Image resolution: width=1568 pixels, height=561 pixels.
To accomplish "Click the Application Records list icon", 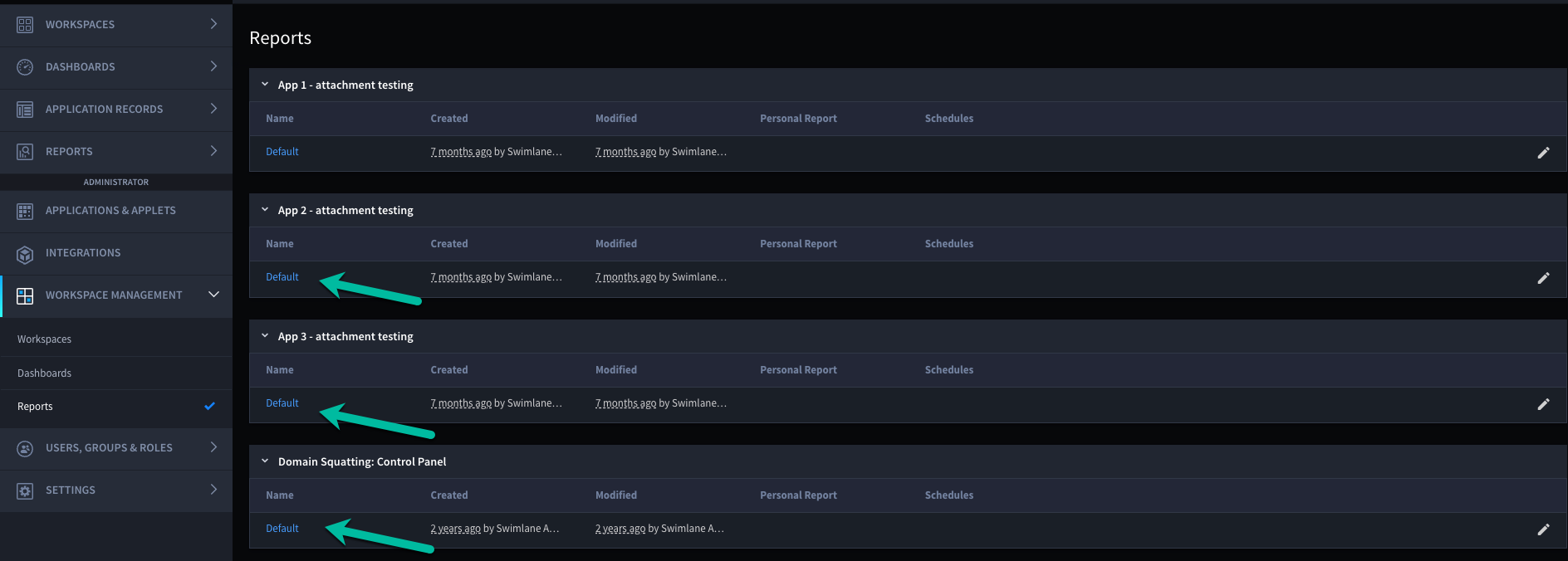I will pos(25,110).
